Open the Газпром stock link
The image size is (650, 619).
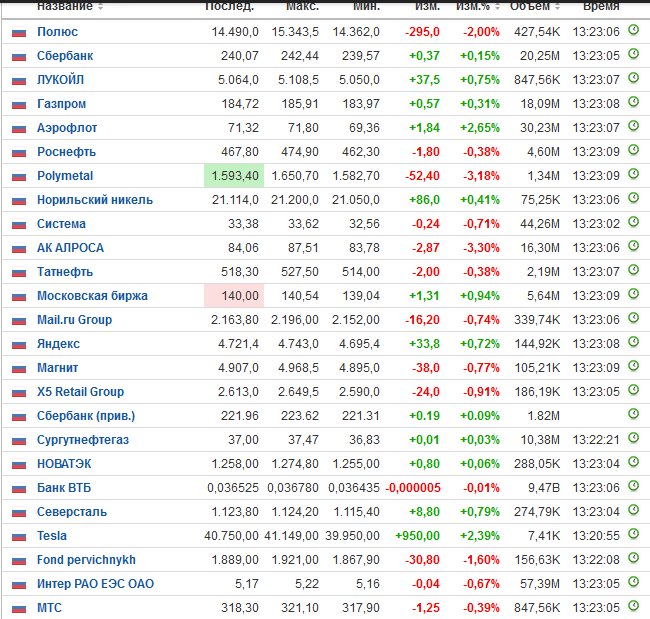62,104
